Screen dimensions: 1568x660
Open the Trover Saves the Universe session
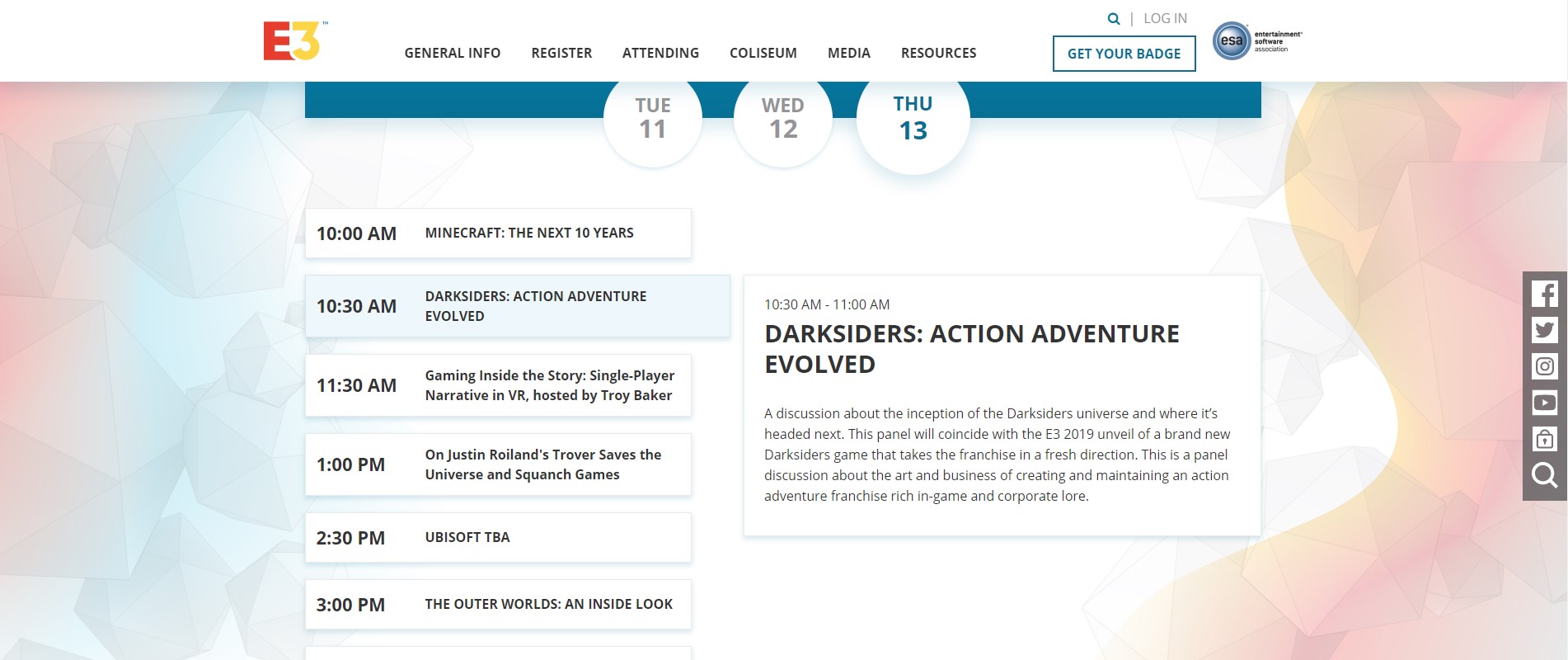tap(498, 464)
